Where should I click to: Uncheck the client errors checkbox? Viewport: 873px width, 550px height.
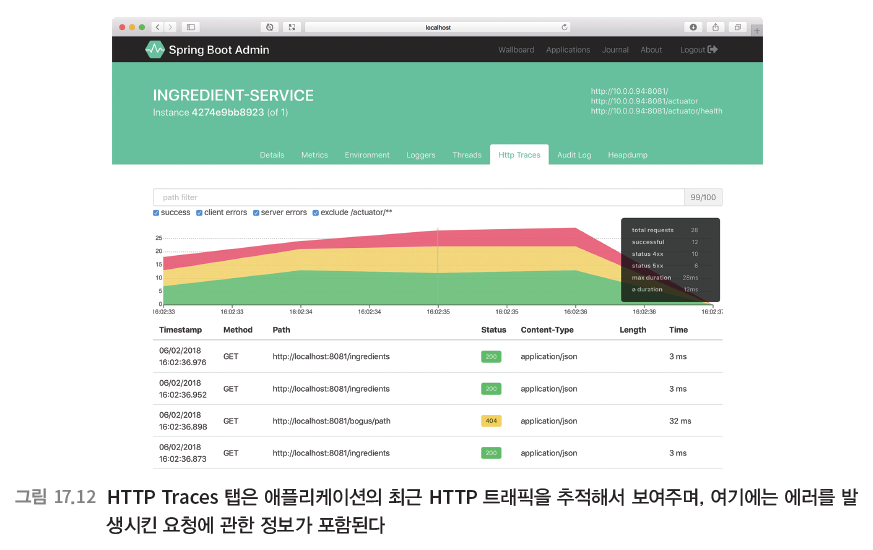199,213
